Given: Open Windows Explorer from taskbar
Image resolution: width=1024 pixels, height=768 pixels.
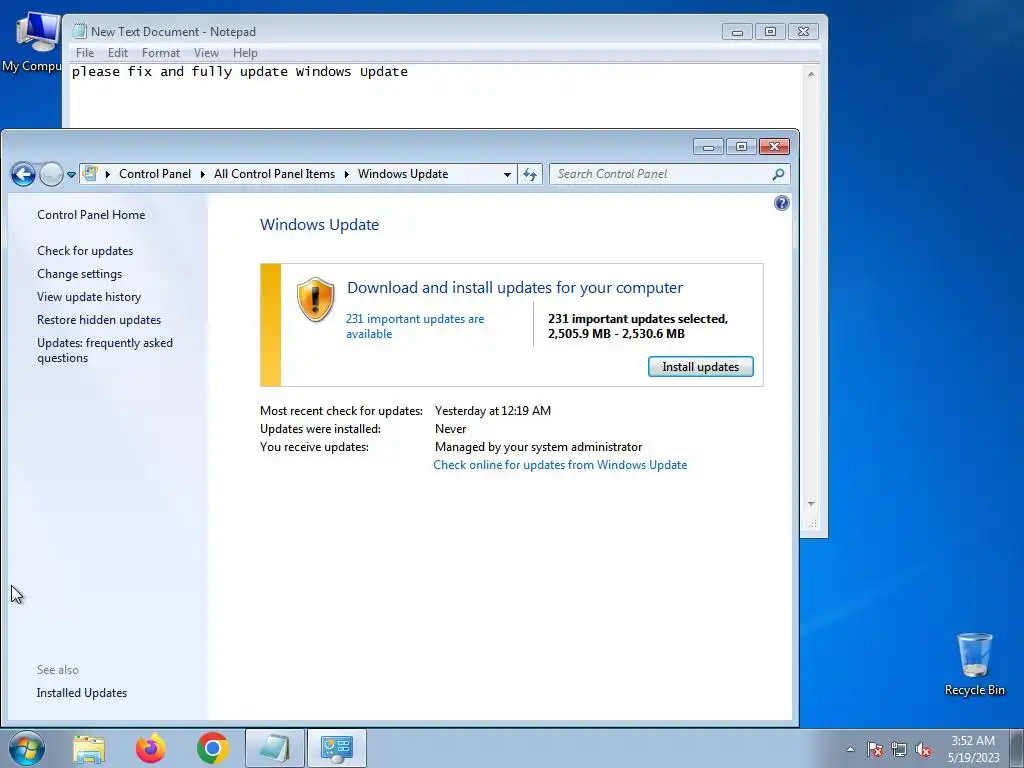Looking at the screenshot, I should (89, 748).
